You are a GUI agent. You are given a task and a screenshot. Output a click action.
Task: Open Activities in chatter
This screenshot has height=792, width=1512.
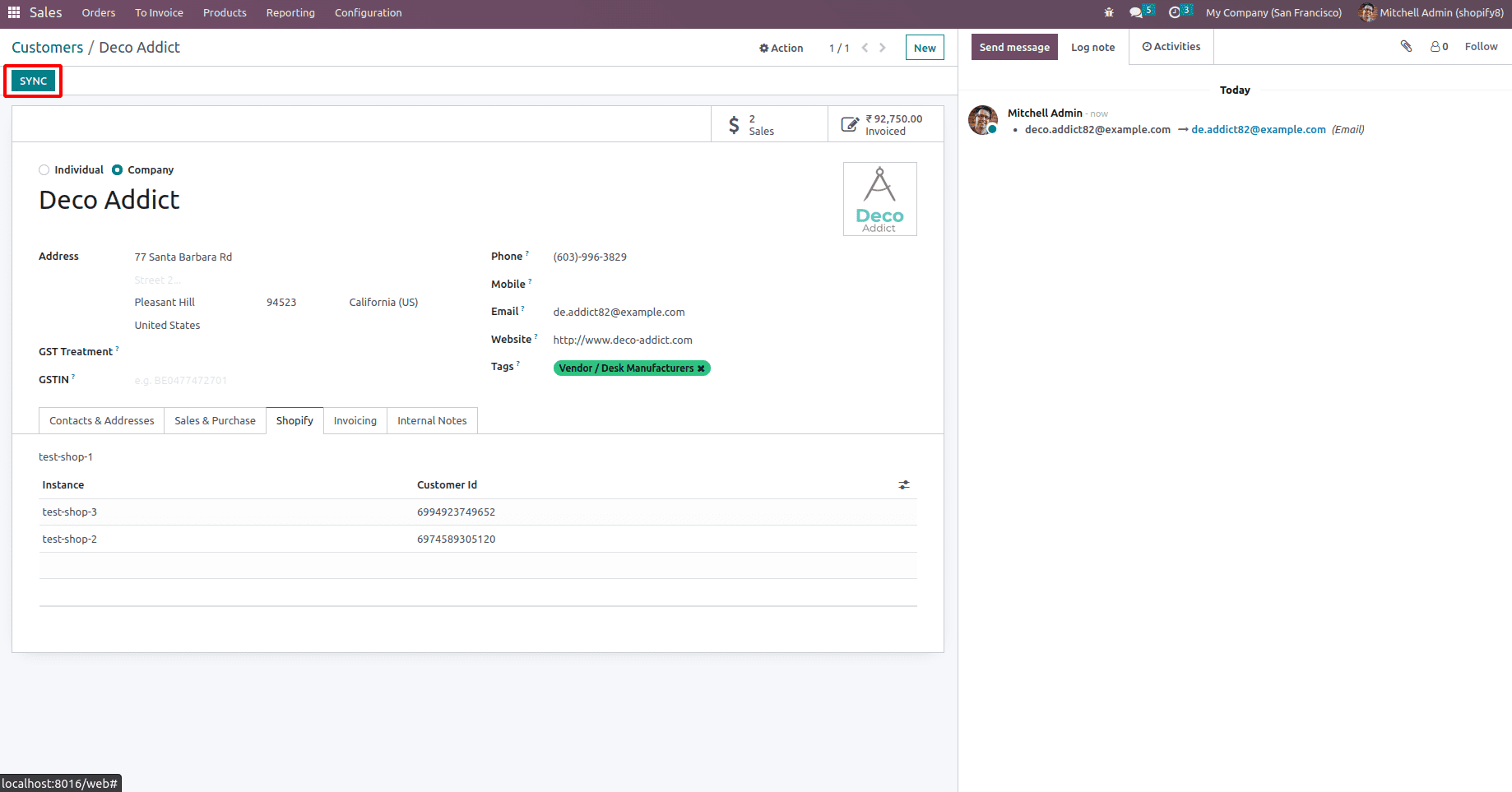point(1171,47)
